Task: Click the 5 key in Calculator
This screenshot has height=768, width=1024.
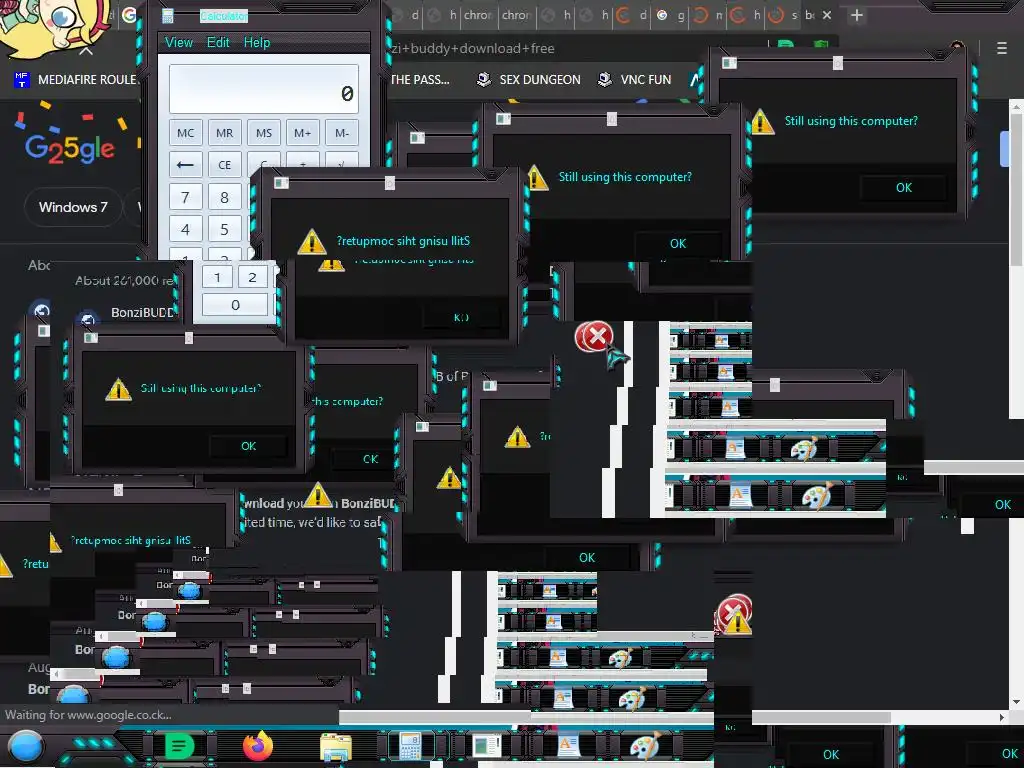Action: [225, 229]
